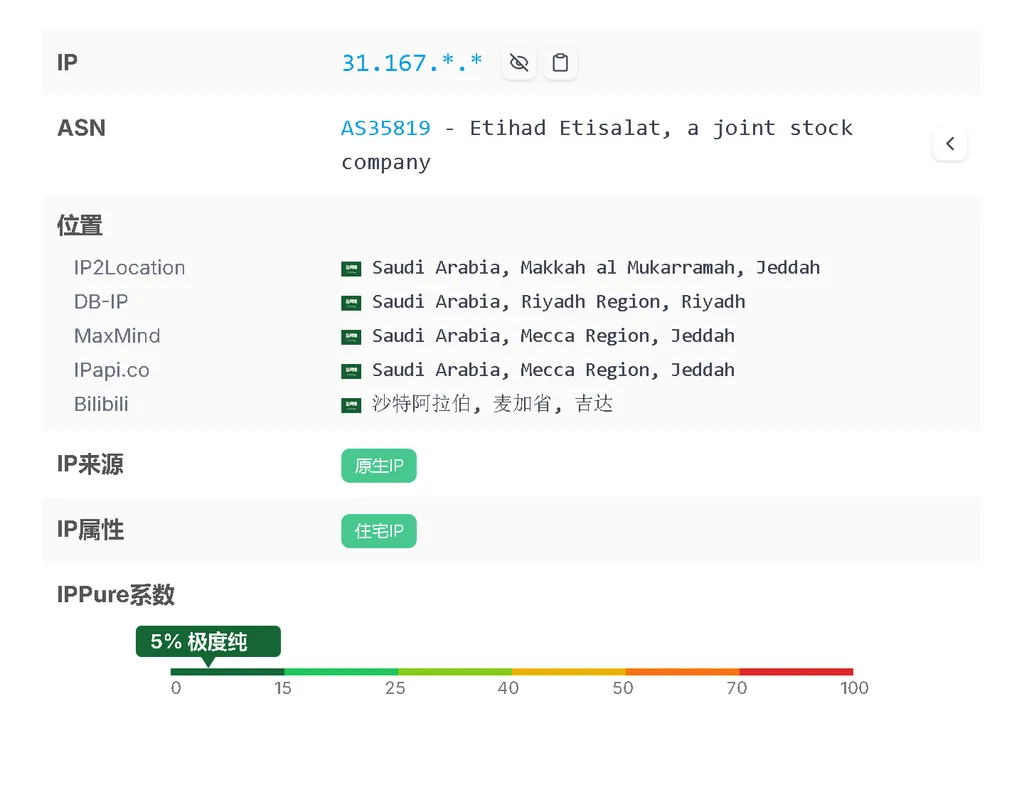Copy the IP address with the clipboard icon

pos(561,63)
